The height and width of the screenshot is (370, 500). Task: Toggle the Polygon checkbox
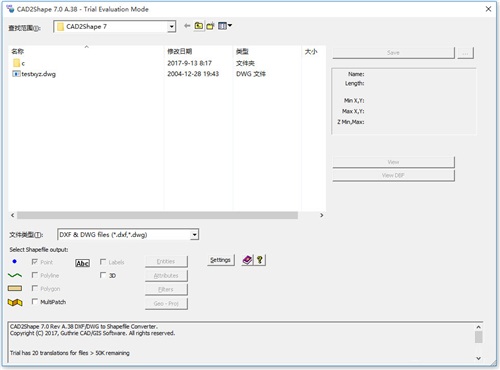pyautogui.click(x=34, y=288)
